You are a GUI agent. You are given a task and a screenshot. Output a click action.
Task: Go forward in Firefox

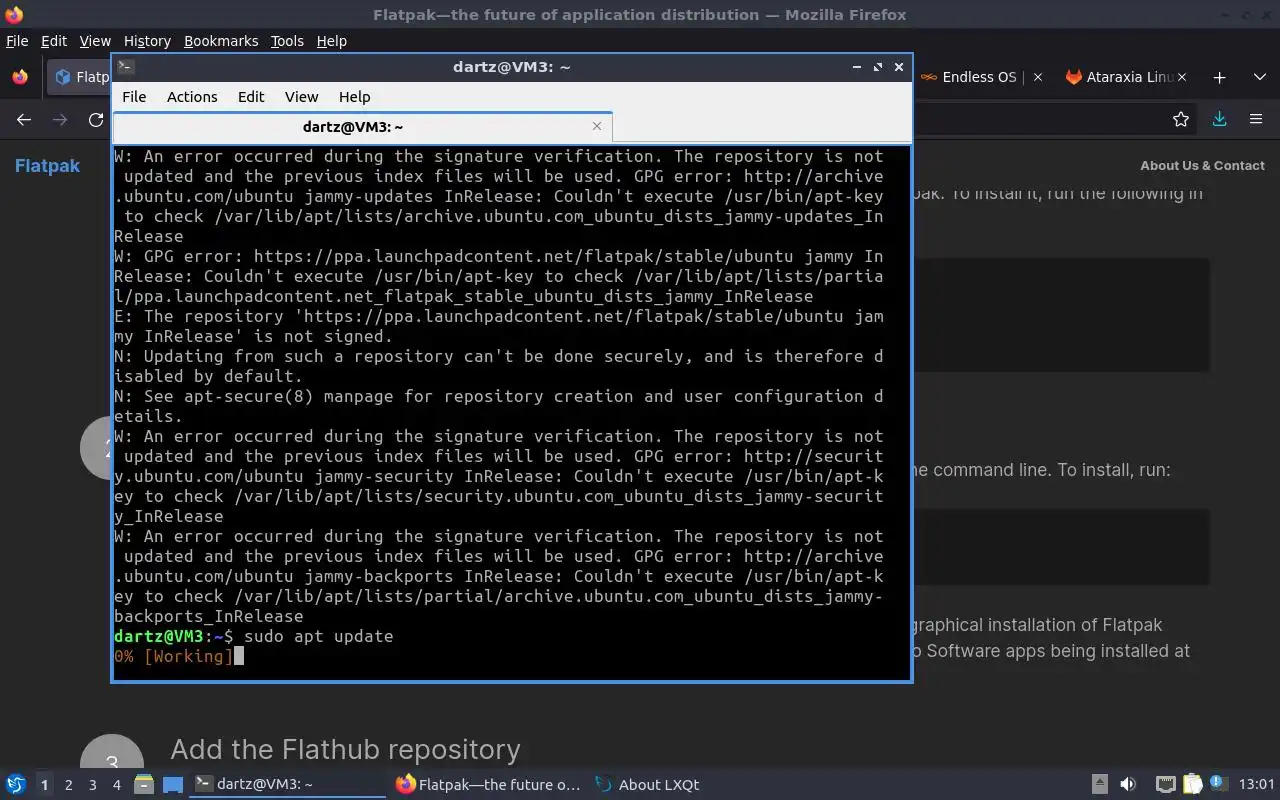pyautogui.click(x=60, y=120)
